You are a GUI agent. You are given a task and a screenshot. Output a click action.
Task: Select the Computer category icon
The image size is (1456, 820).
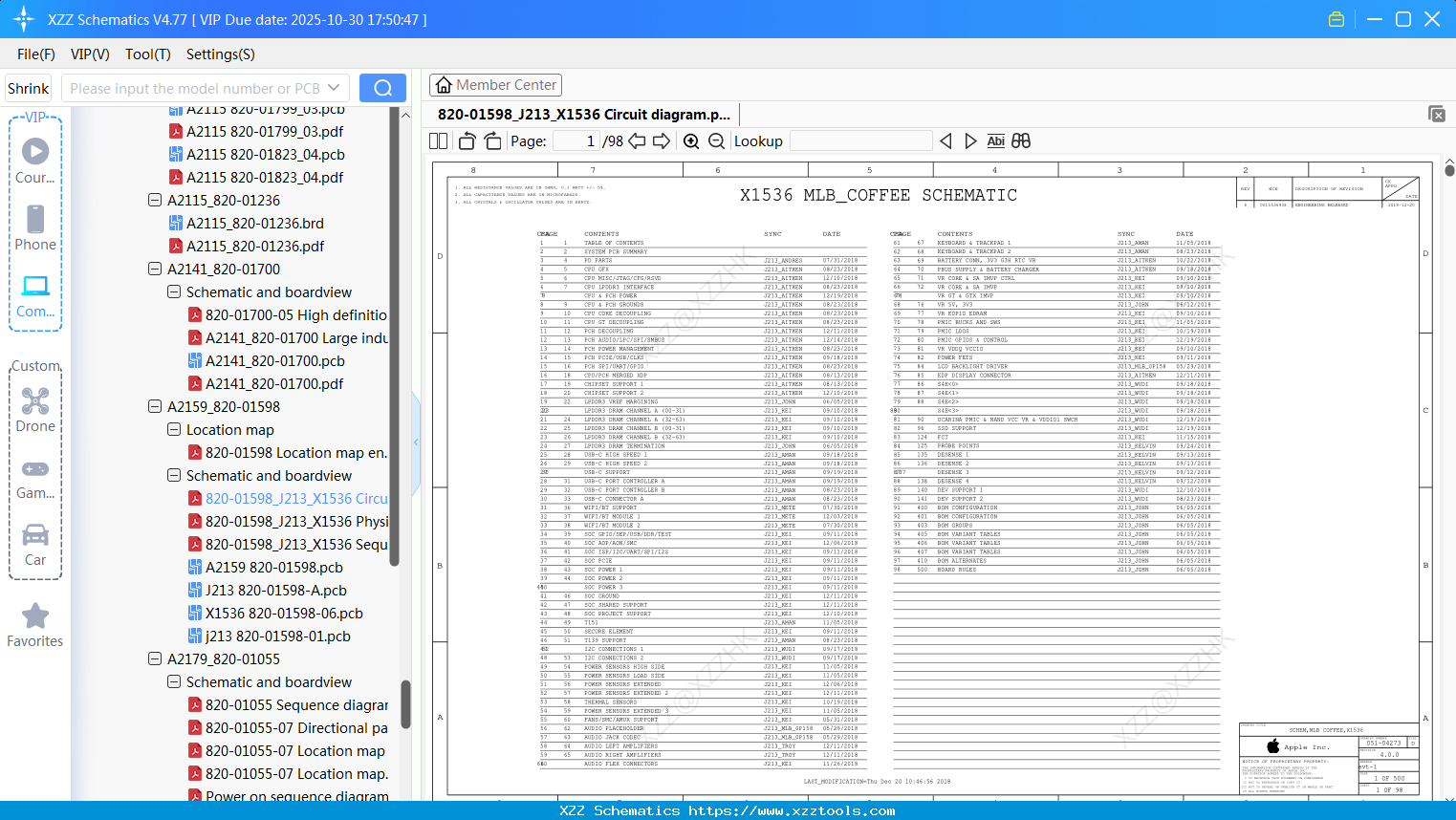(35, 295)
